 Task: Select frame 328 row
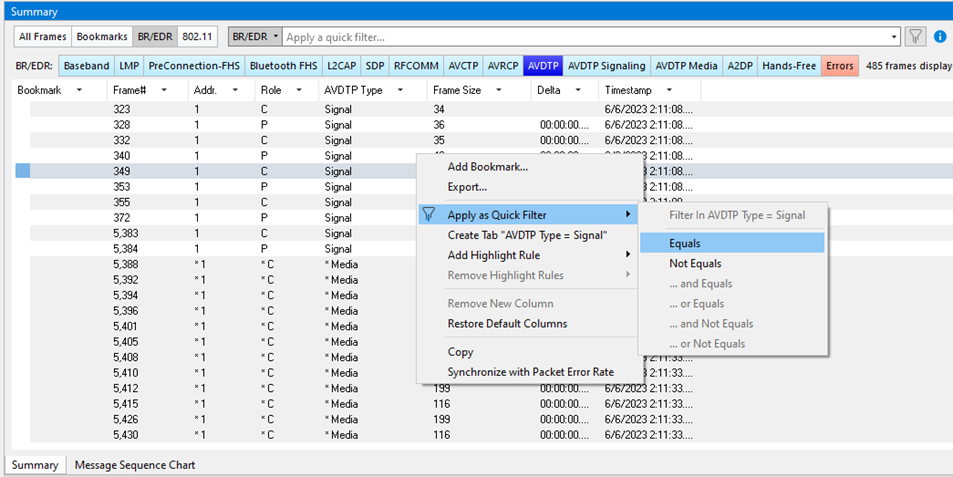tap(365, 125)
